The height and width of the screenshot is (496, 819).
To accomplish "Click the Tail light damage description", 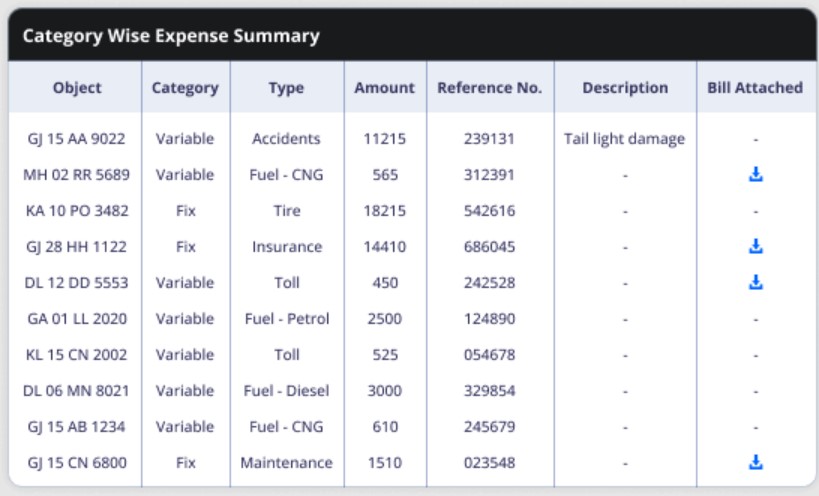I will click(625, 139).
